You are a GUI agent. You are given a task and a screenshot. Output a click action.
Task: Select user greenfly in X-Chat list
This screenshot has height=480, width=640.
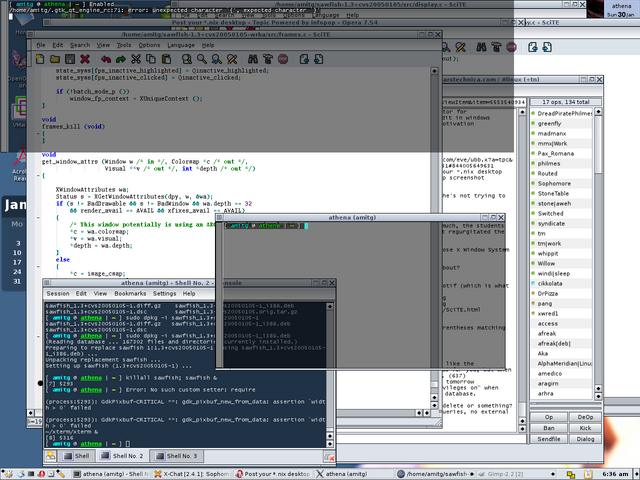pos(561,123)
